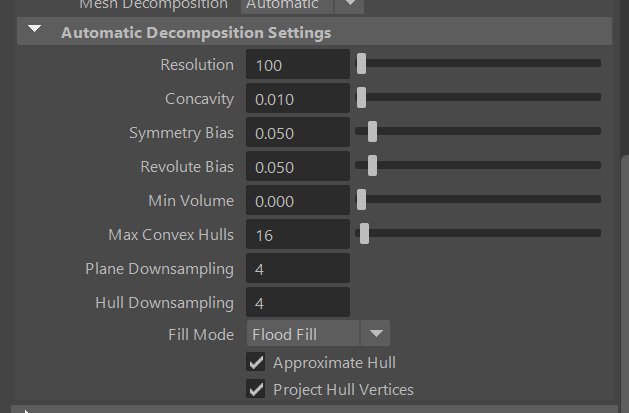Select the Hull Downsampling input field
Viewport: 629px width, 413px height.
point(297,303)
